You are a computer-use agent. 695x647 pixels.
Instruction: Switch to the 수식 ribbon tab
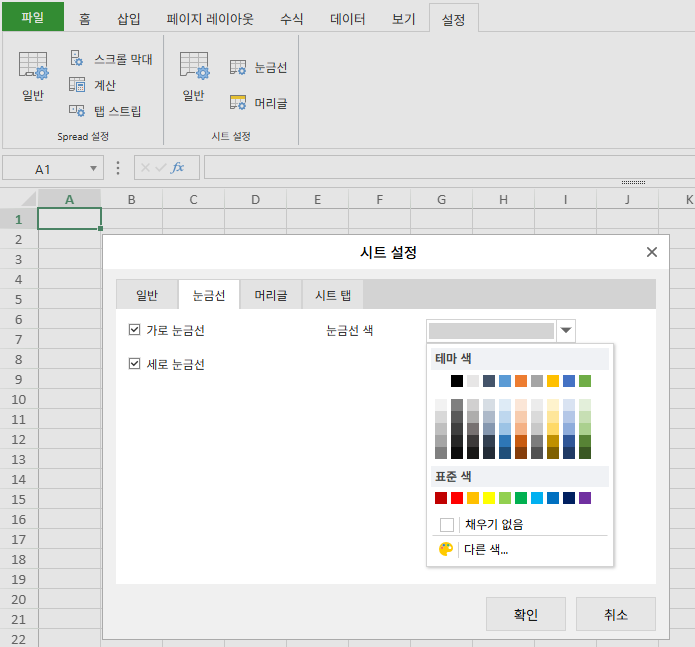pos(292,19)
